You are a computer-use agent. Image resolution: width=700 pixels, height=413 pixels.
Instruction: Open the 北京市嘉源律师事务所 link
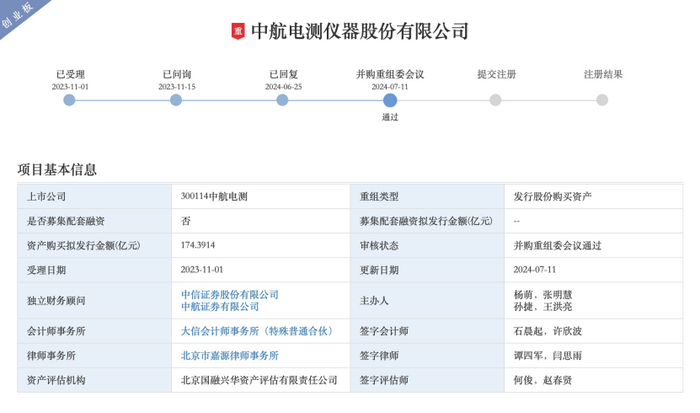pos(229,356)
